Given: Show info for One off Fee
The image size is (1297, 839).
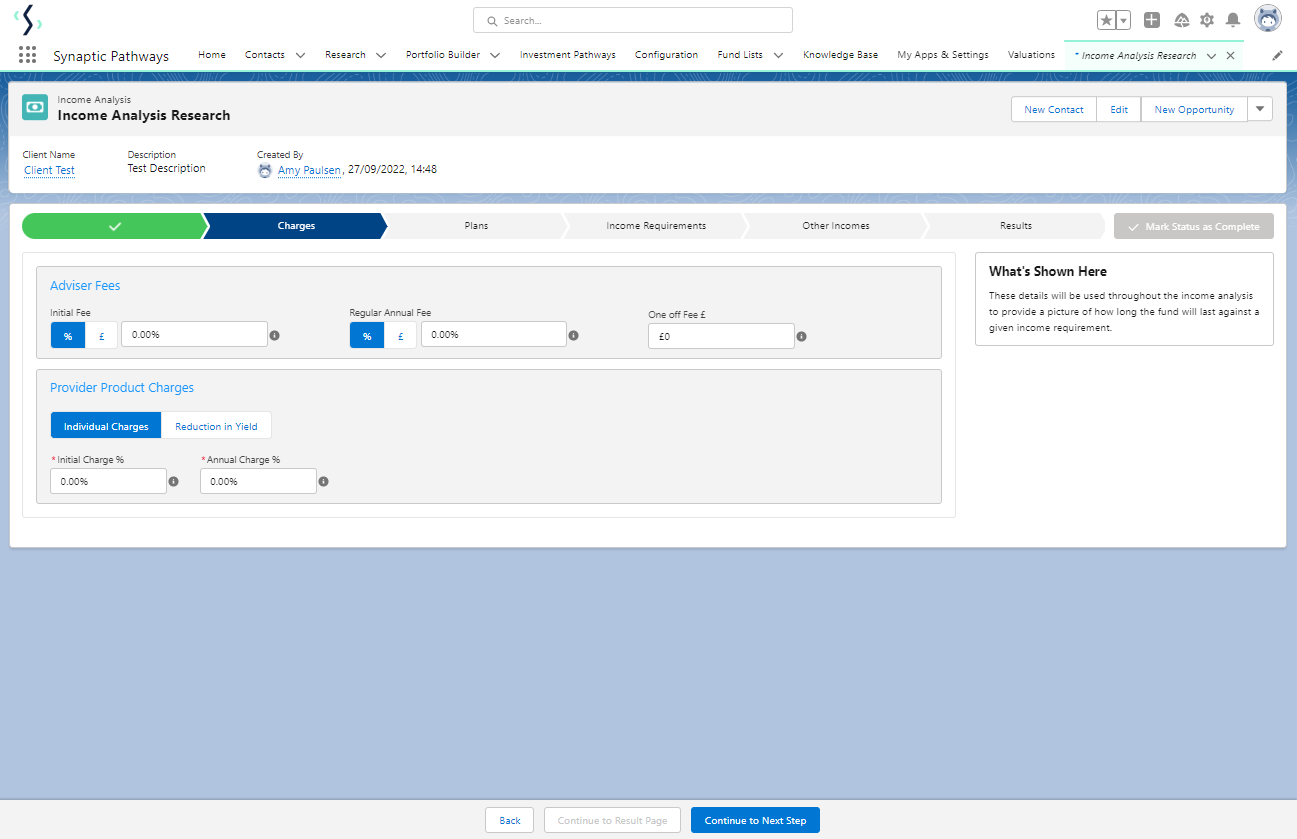Looking at the screenshot, I should (802, 337).
